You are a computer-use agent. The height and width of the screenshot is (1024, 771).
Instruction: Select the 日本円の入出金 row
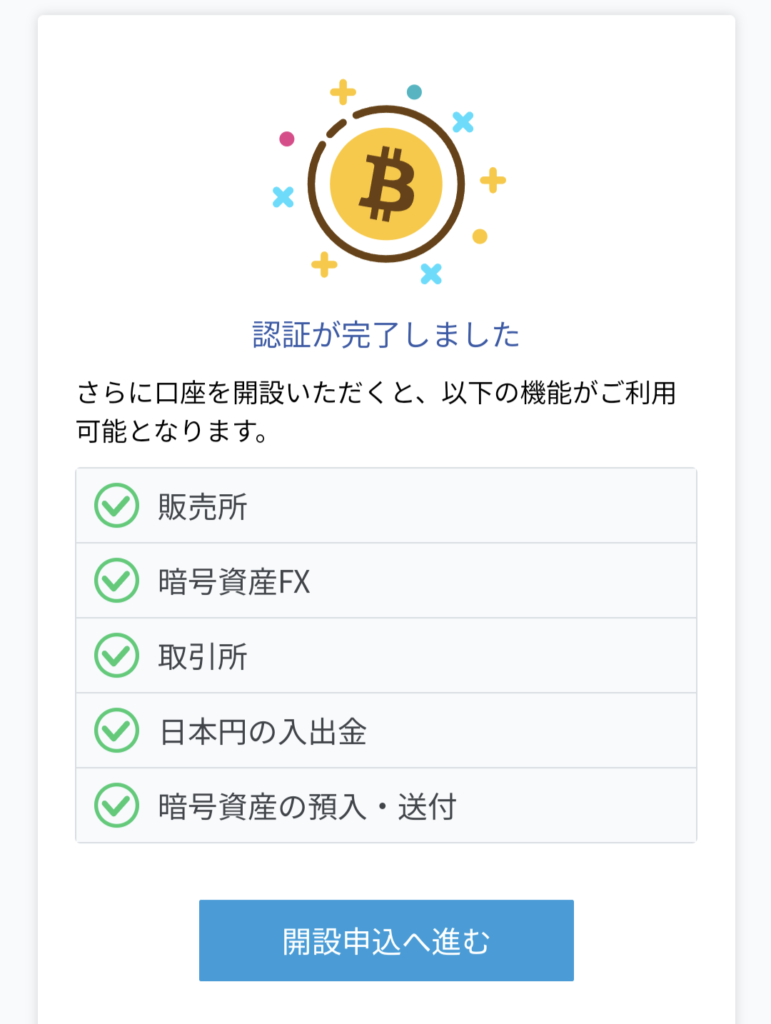386,731
